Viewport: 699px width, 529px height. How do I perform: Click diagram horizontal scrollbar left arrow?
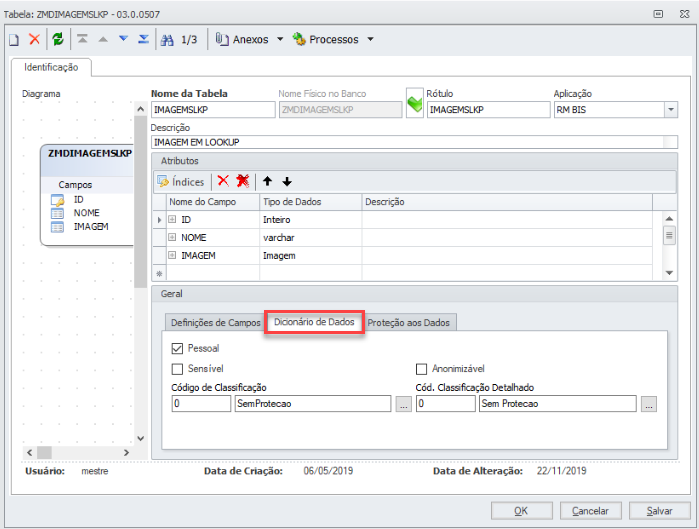pos(29,453)
